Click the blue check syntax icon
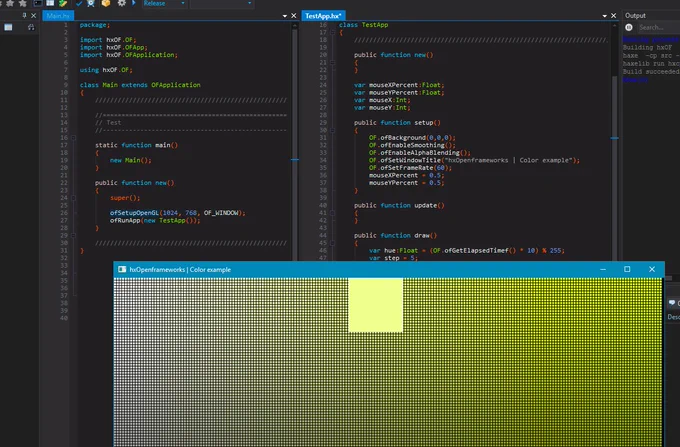The height and width of the screenshot is (447, 680). [79, 3]
